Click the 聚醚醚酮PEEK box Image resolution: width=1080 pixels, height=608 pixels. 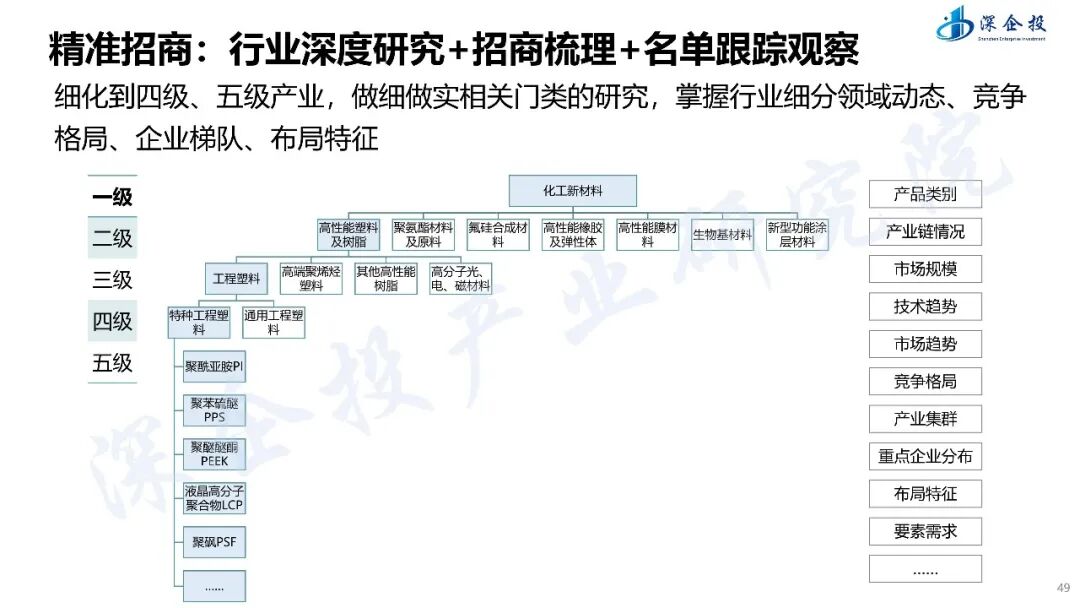[213, 452]
